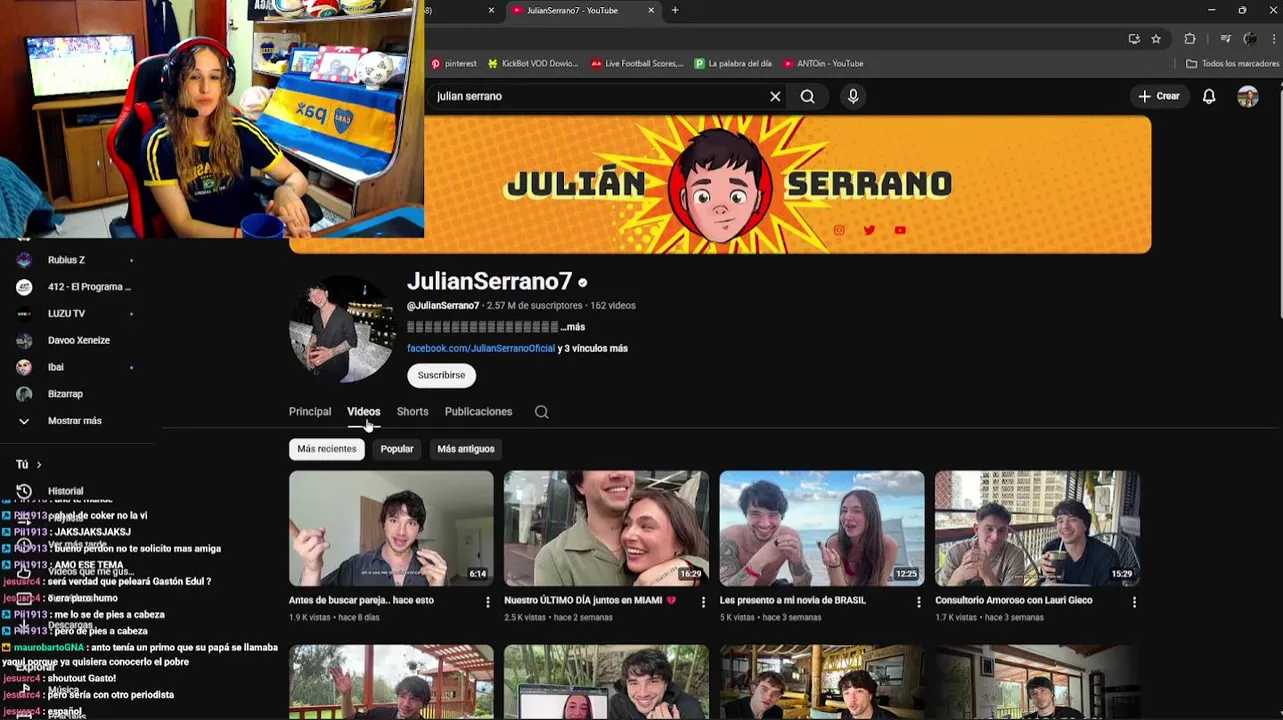Bookmark this page with the star icon
The image size is (1283, 720).
pyautogui.click(x=1156, y=39)
